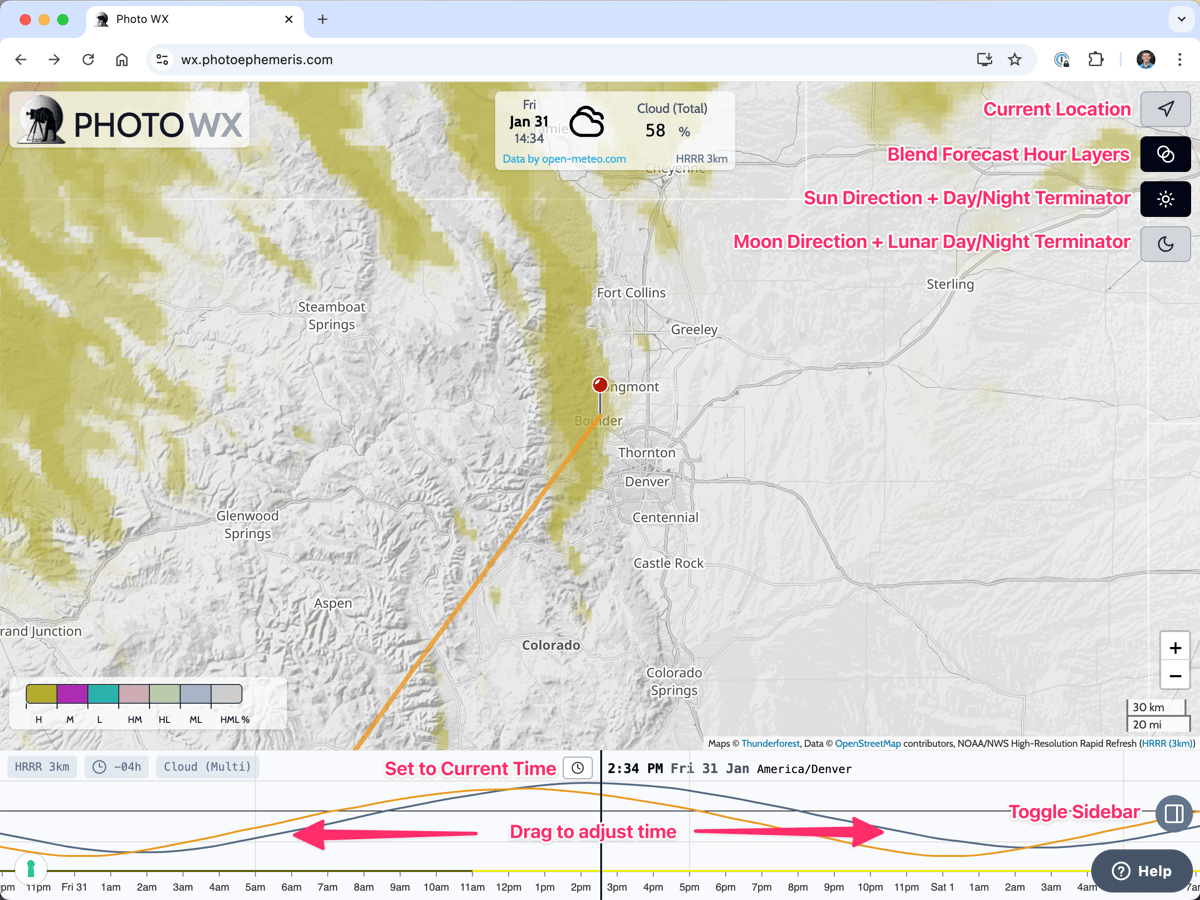The height and width of the screenshot is (900, 1200).
Task: Click the cloud weather icon in forecast card
Action: point(587,123)
